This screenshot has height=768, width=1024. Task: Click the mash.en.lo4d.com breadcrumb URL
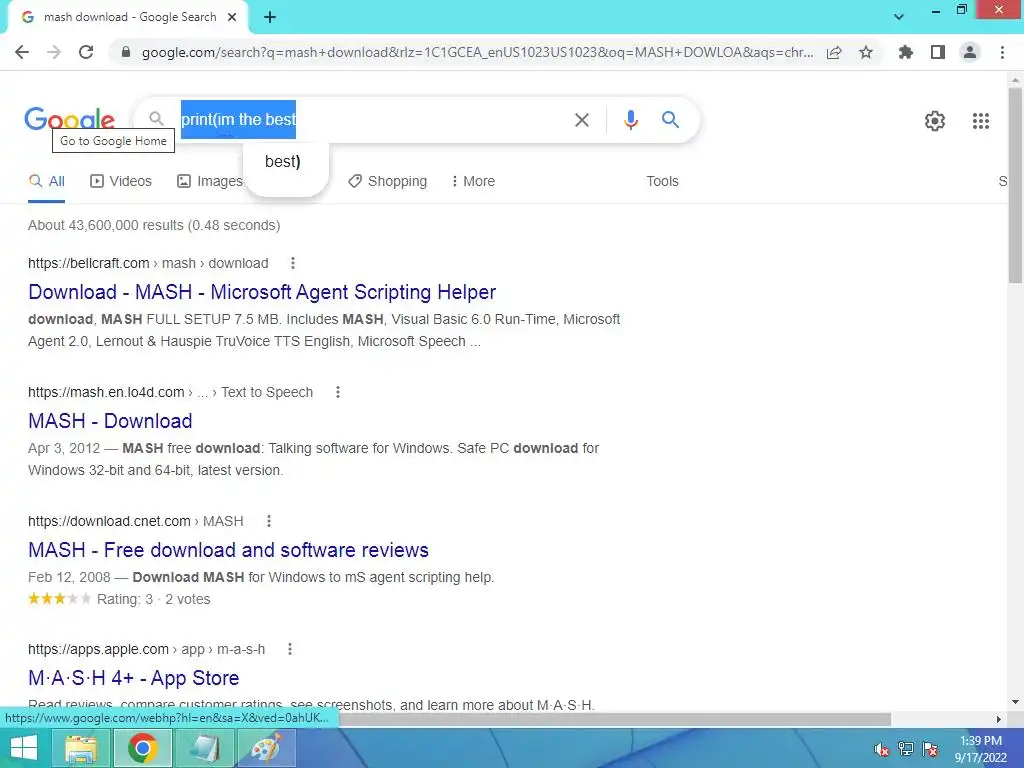[x=170, y=392]
